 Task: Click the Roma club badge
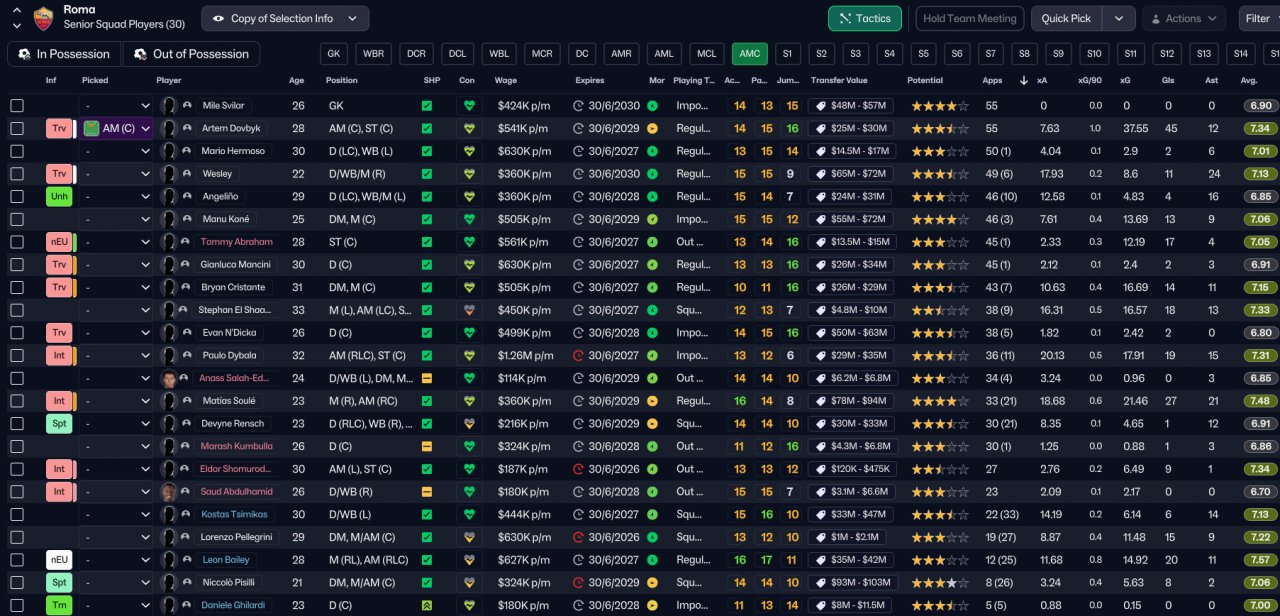[43, 18]
